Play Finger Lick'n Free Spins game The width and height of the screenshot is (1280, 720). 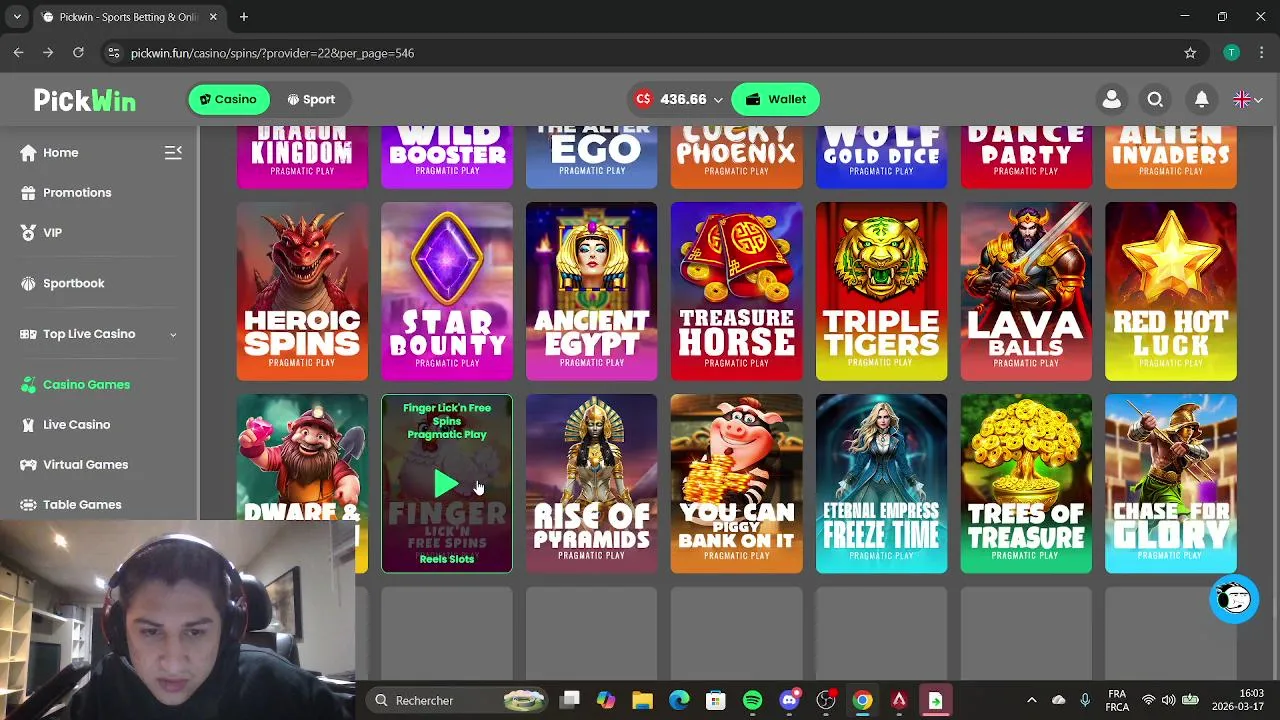click(446, 485)
